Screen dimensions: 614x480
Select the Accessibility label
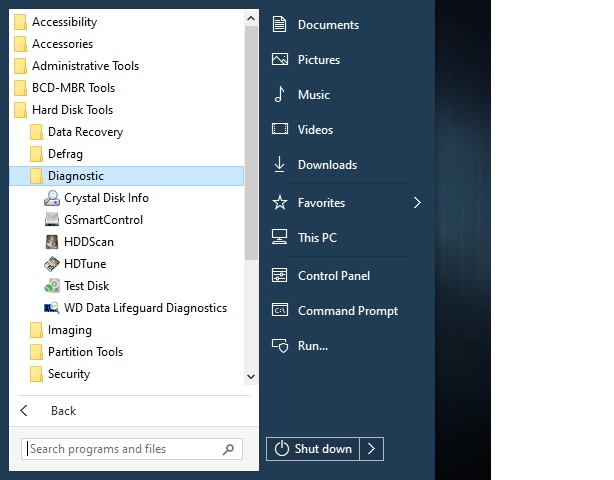tap(65, 22)
